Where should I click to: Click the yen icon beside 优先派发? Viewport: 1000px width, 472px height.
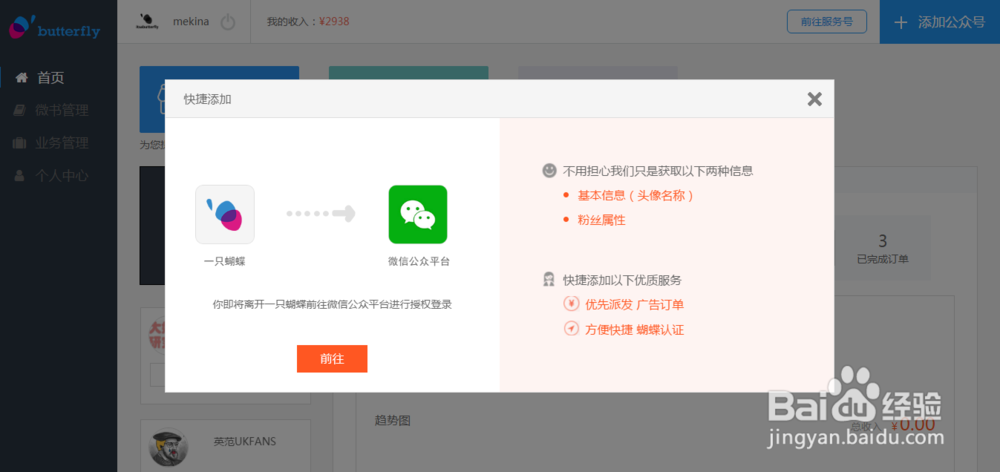coord(571,304)
